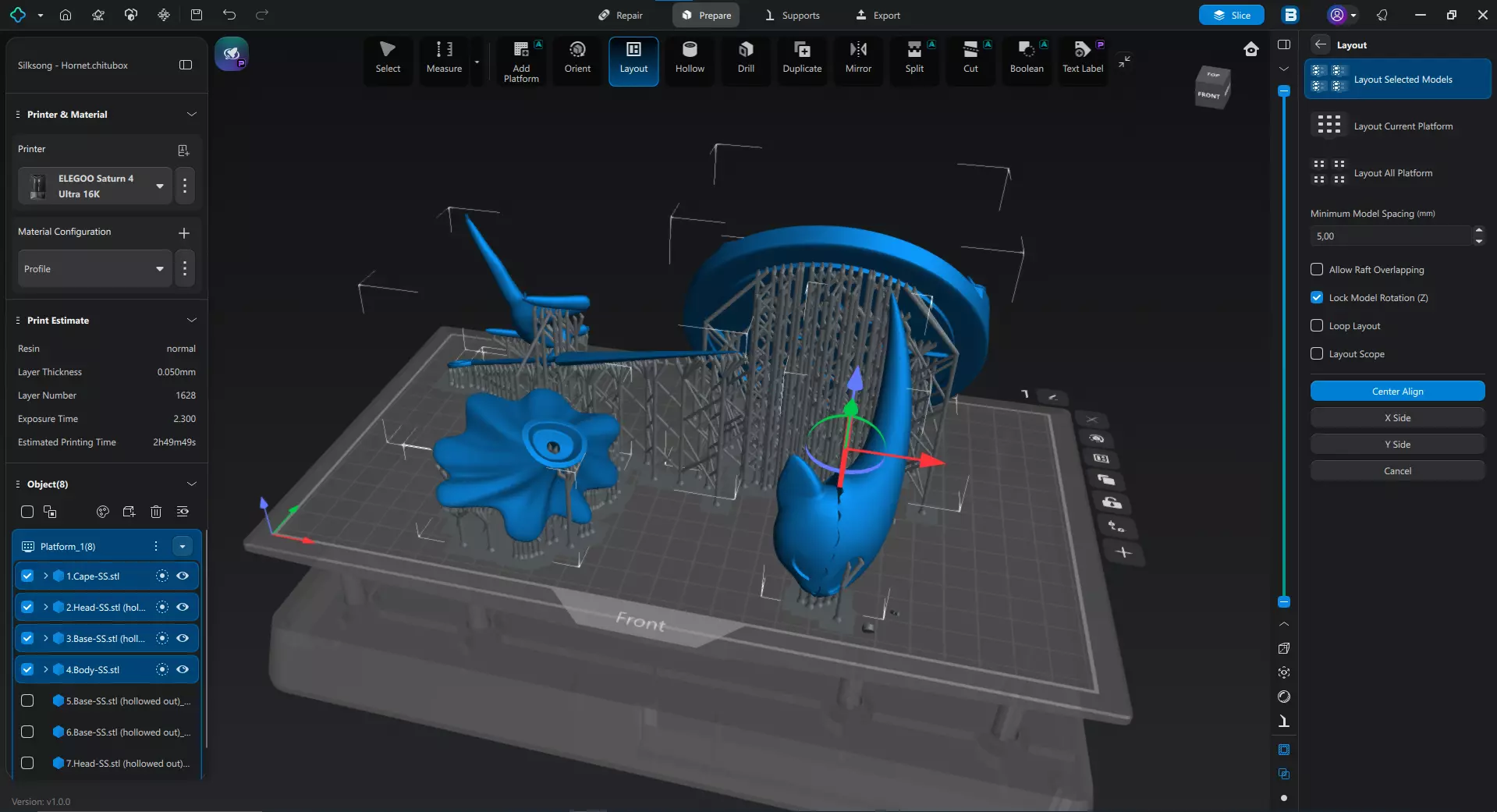Increase Minimum Model Spacing with stepper

click(1479, 231)
